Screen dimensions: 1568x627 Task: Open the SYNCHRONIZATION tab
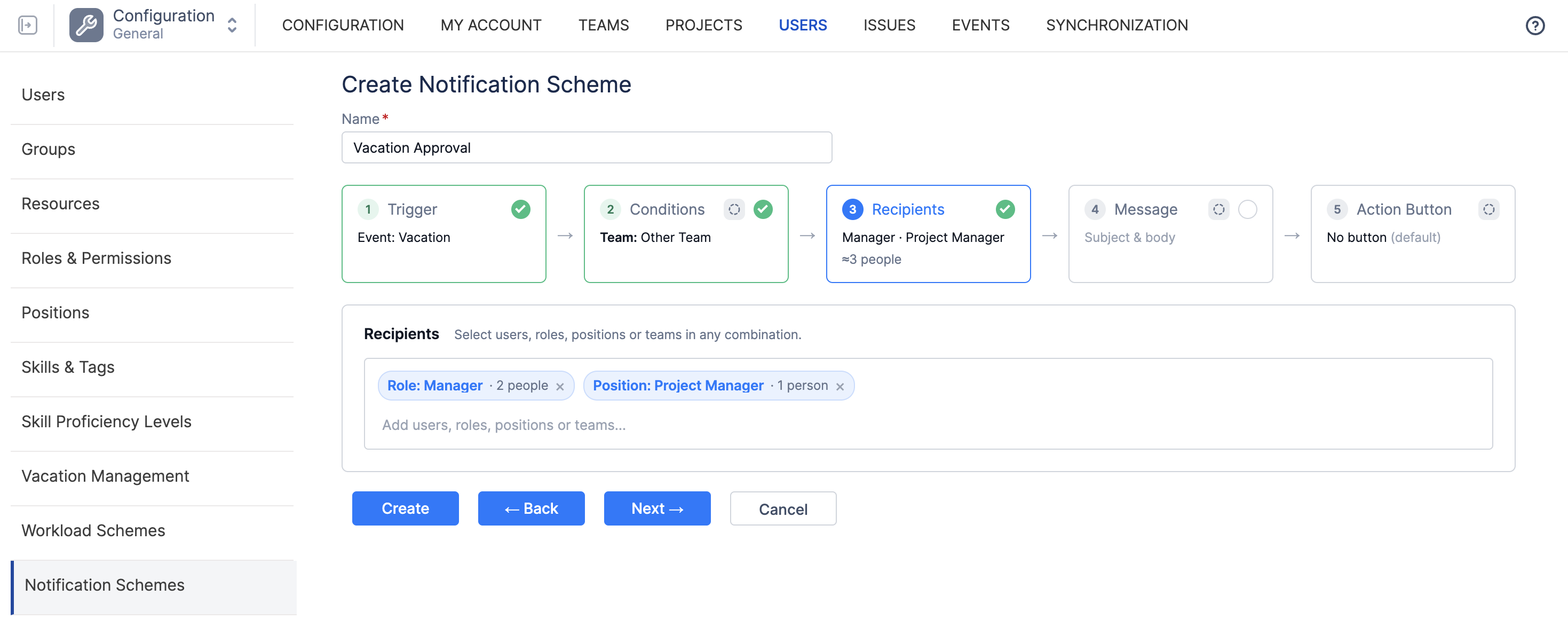pyautogui.click(x=1117, y=25)
